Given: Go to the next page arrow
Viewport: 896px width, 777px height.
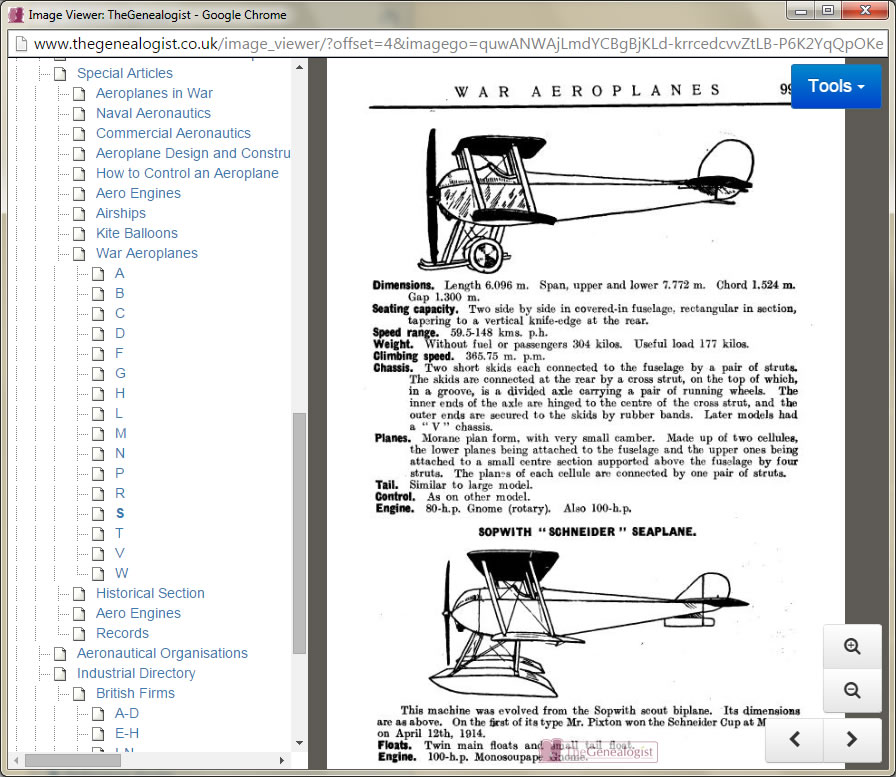Looking at the screenshot, I should click(852, 739).
